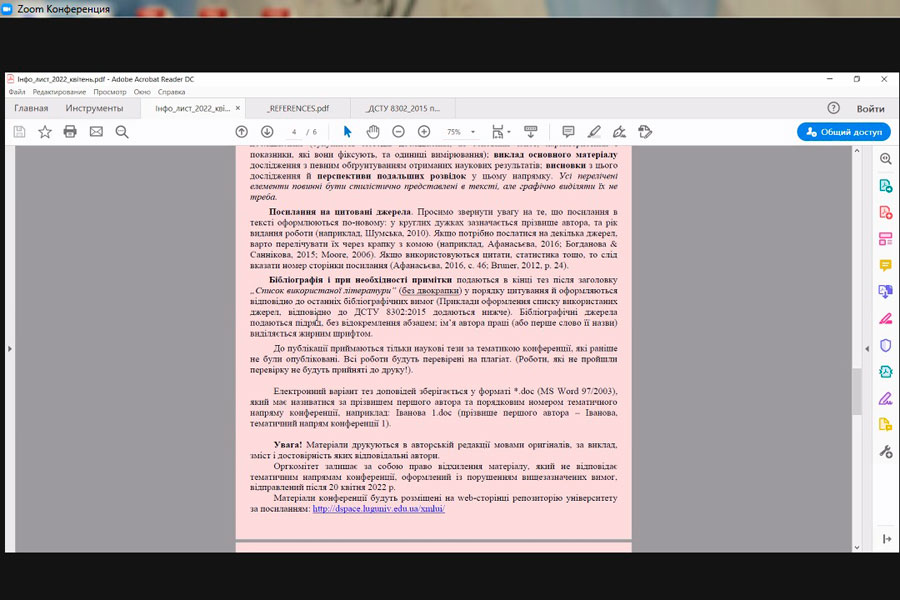Print the document using the printer icon
Image resolution: width=900 pixels, height=600 pixels.
pos(70,131)
